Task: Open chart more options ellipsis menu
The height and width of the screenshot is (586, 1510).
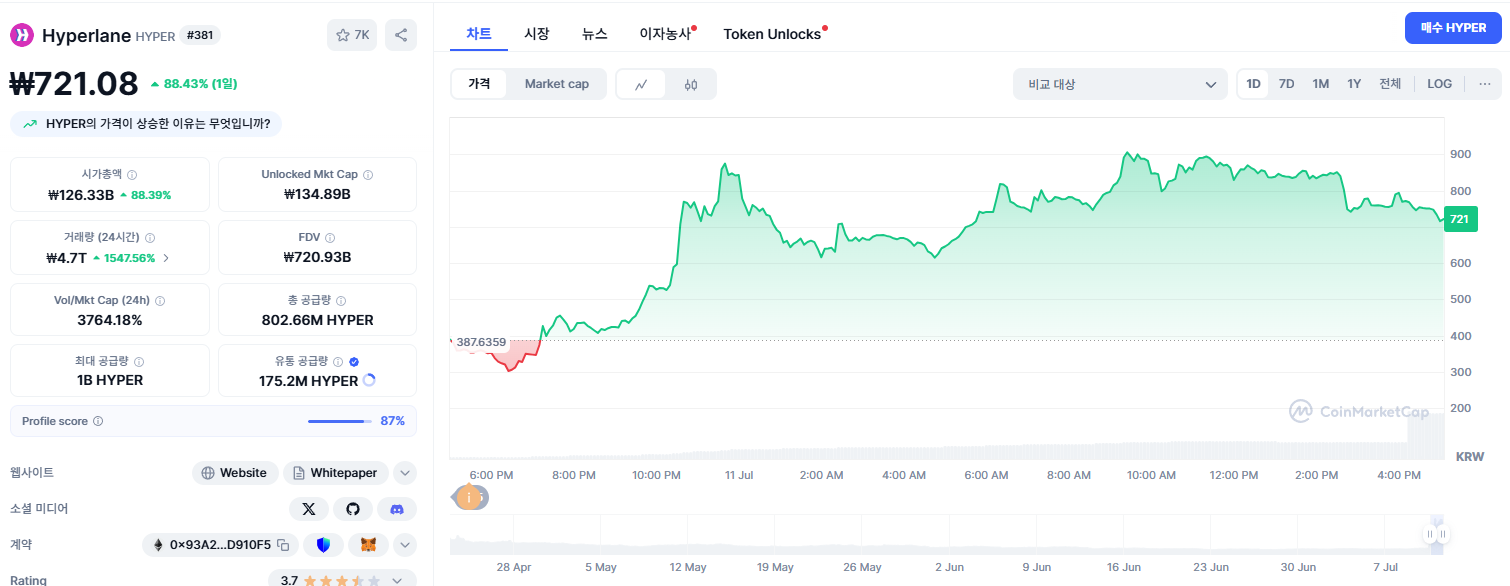Action: coord(1485,84)
